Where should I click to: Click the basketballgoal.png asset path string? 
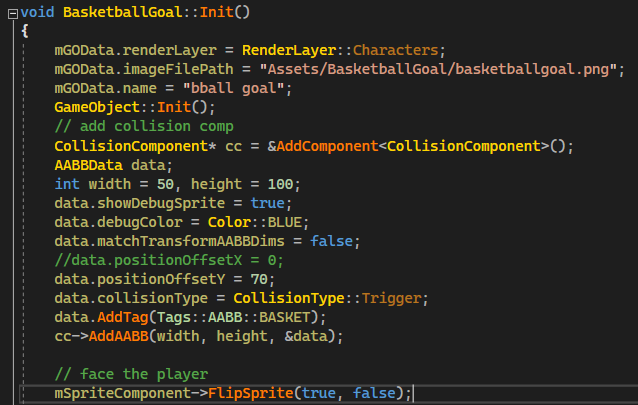pyautogui.click(x=439, y=69)
